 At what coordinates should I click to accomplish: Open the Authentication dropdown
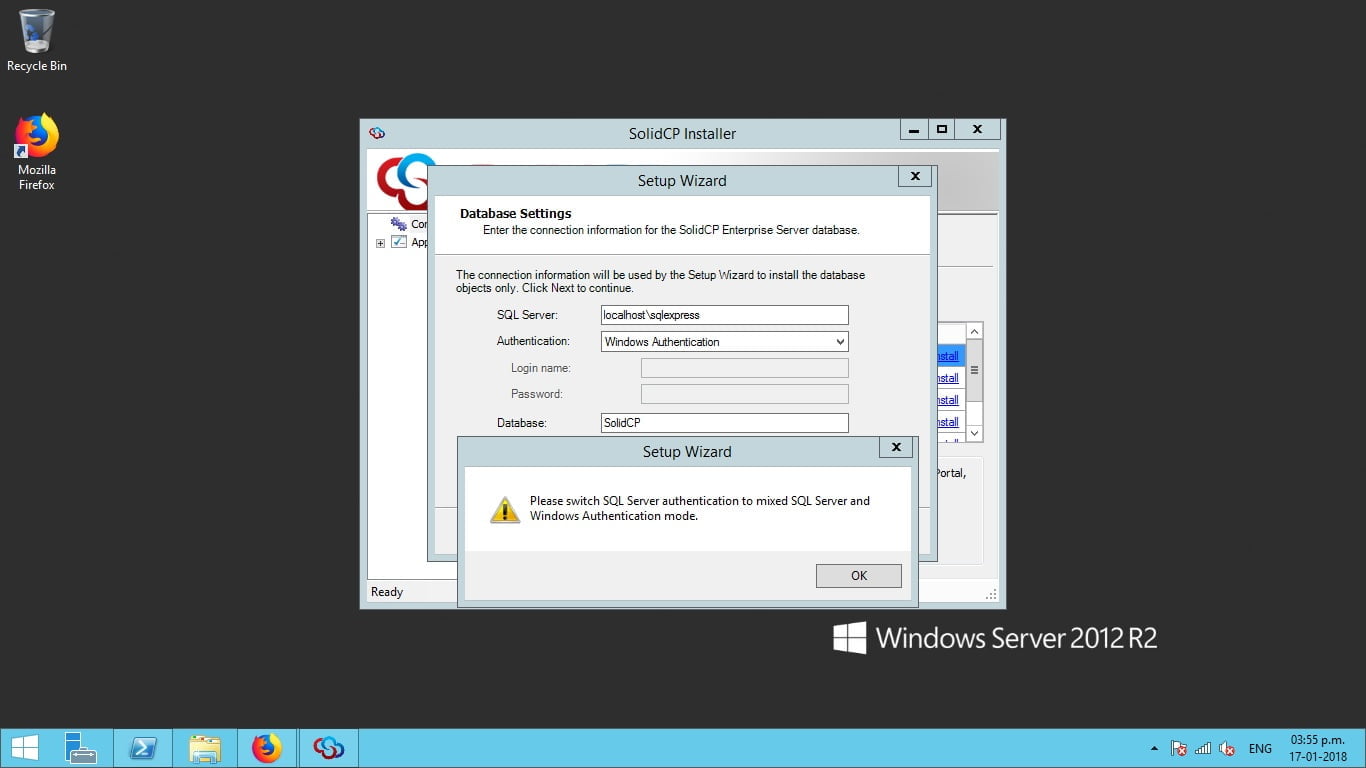point(725,341)
